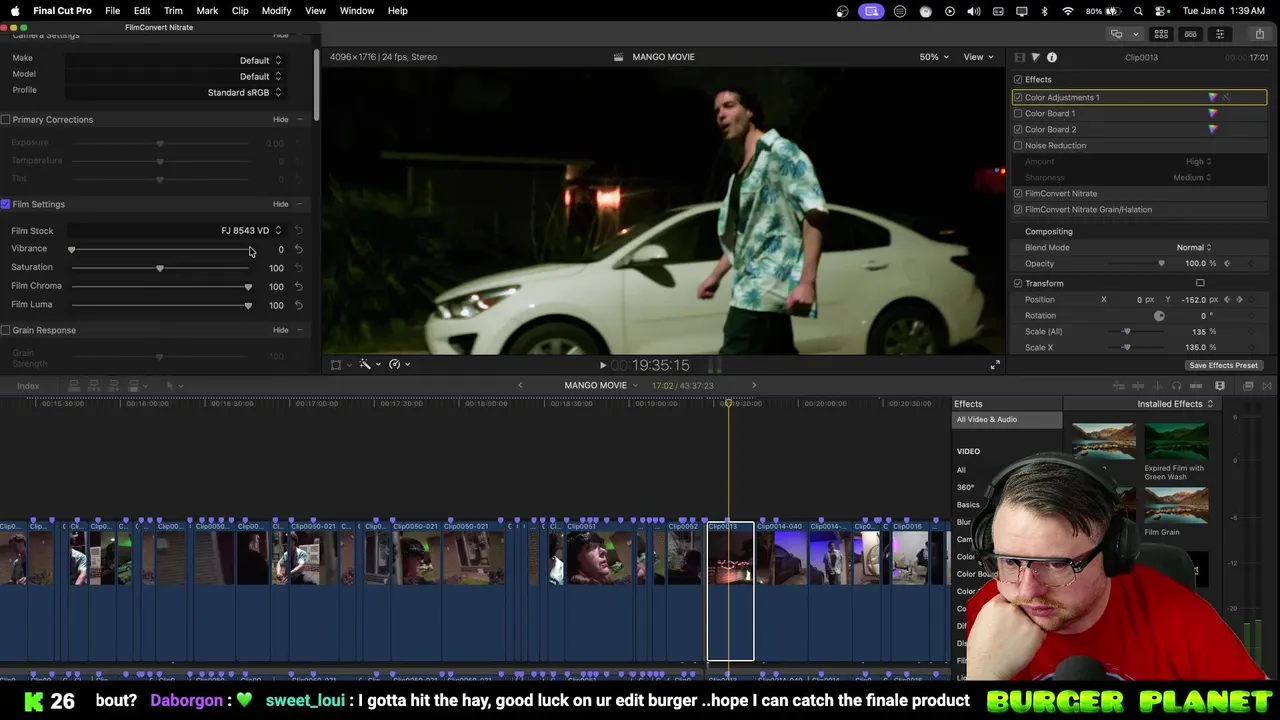Open the viewer 50% zoom dropdown
1280x720 pixels.
(934, 57)
